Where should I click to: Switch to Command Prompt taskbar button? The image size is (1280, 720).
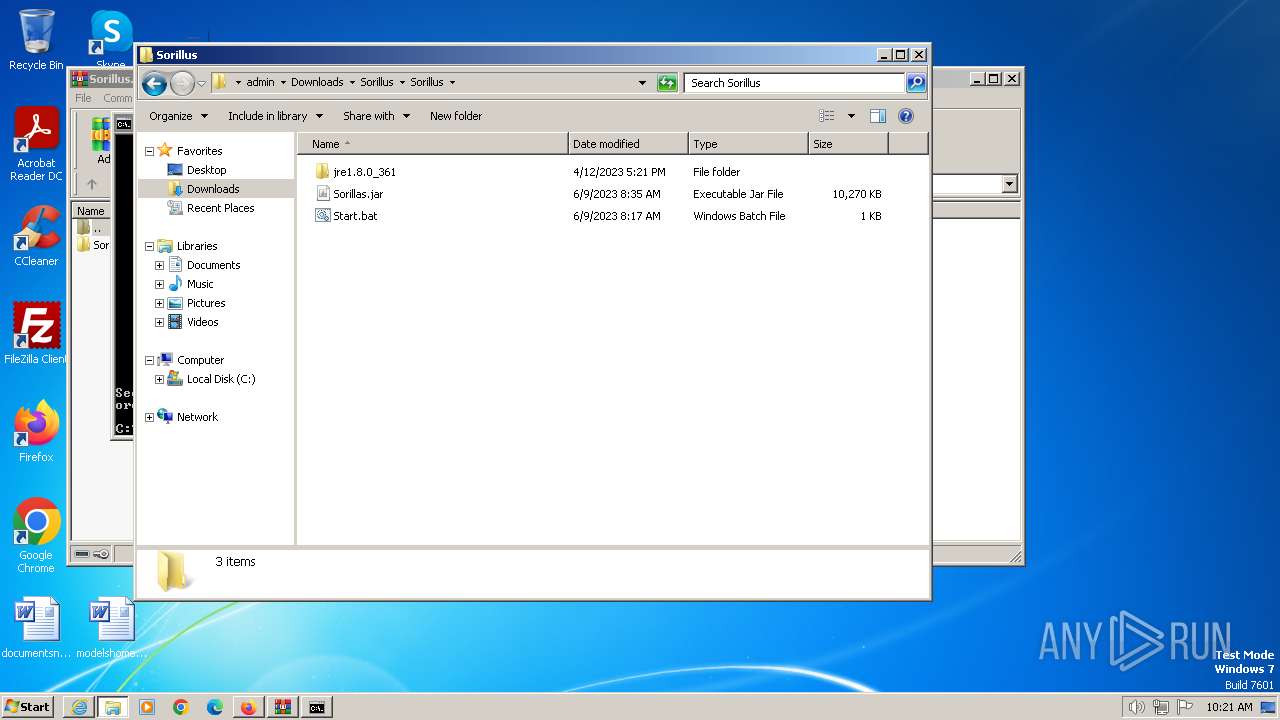click(x=317, y=707)
